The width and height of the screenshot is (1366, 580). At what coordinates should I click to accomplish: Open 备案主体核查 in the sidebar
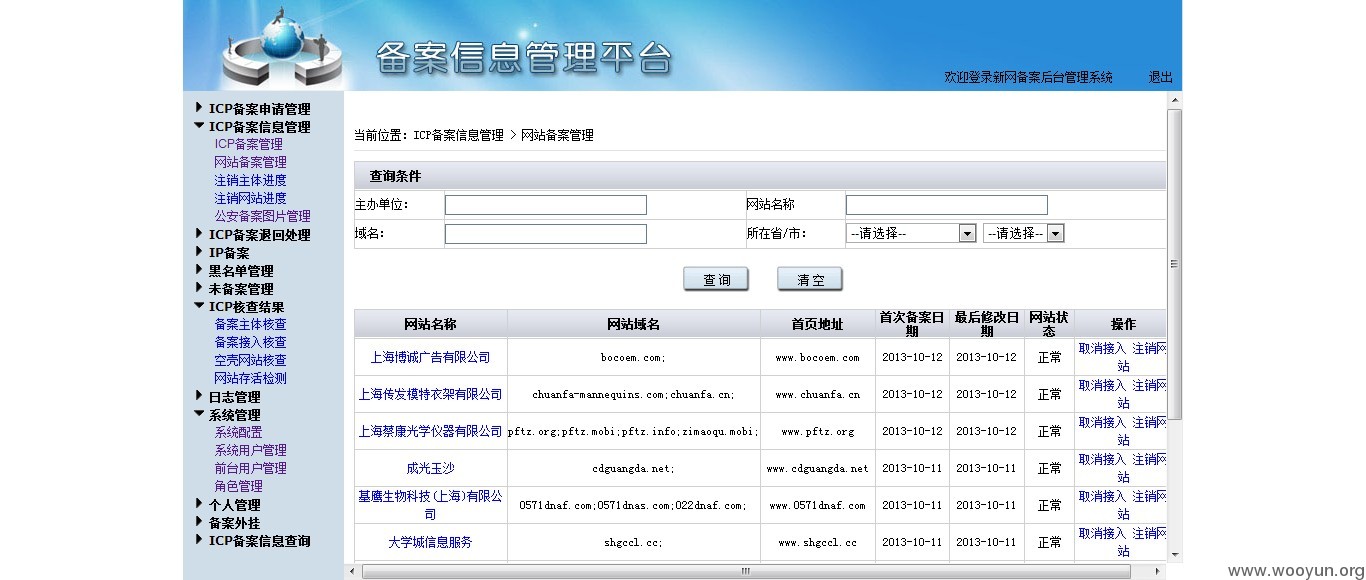click(250, 324)
